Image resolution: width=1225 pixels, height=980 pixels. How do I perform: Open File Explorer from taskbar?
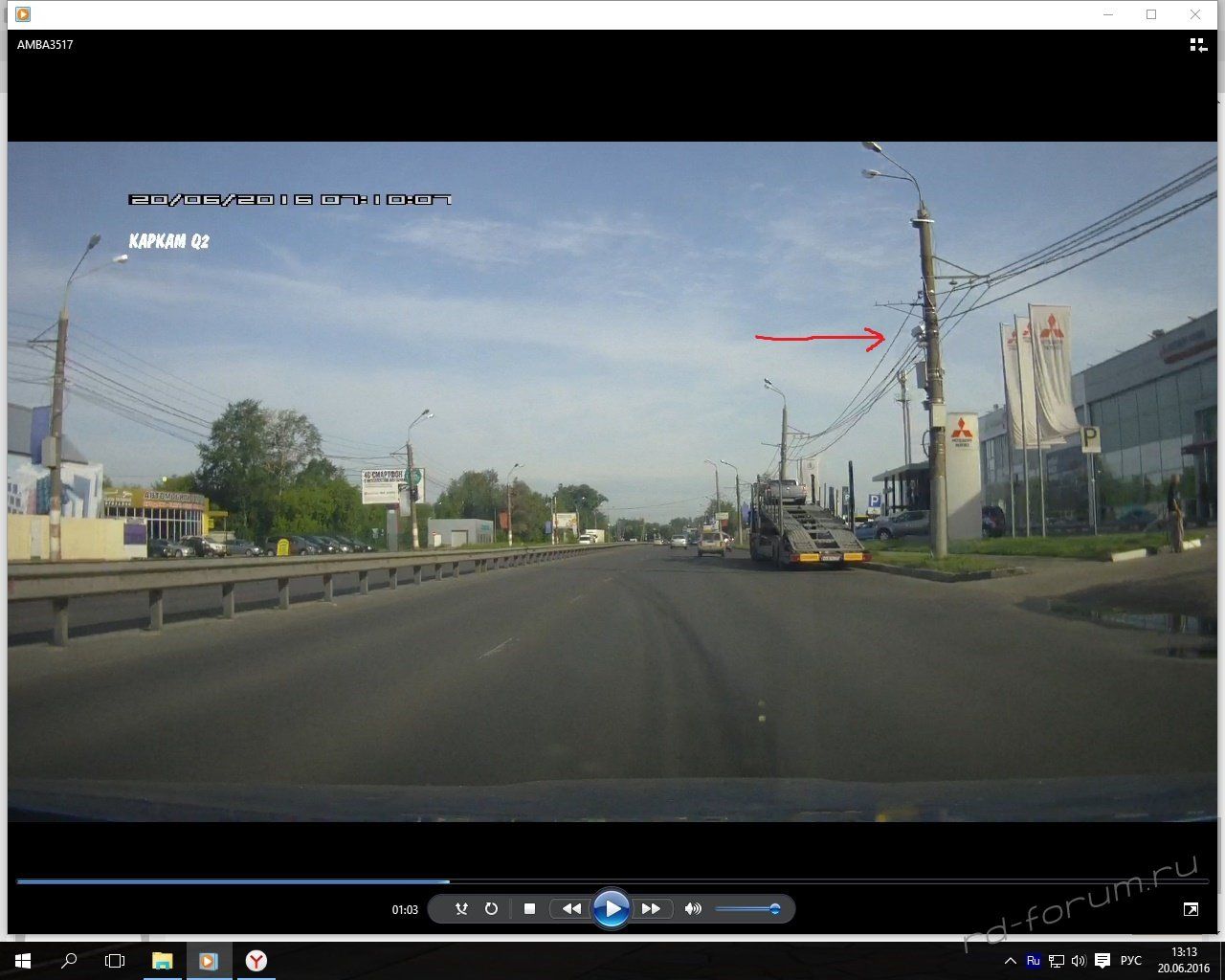pyautogui.click(x=162, y=961)
